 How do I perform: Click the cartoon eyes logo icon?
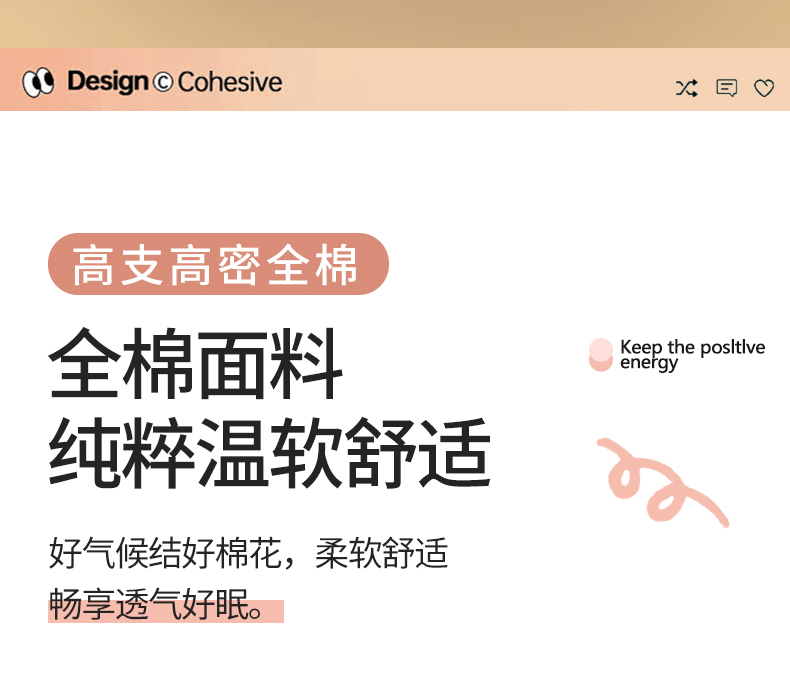tap(38, 82)
